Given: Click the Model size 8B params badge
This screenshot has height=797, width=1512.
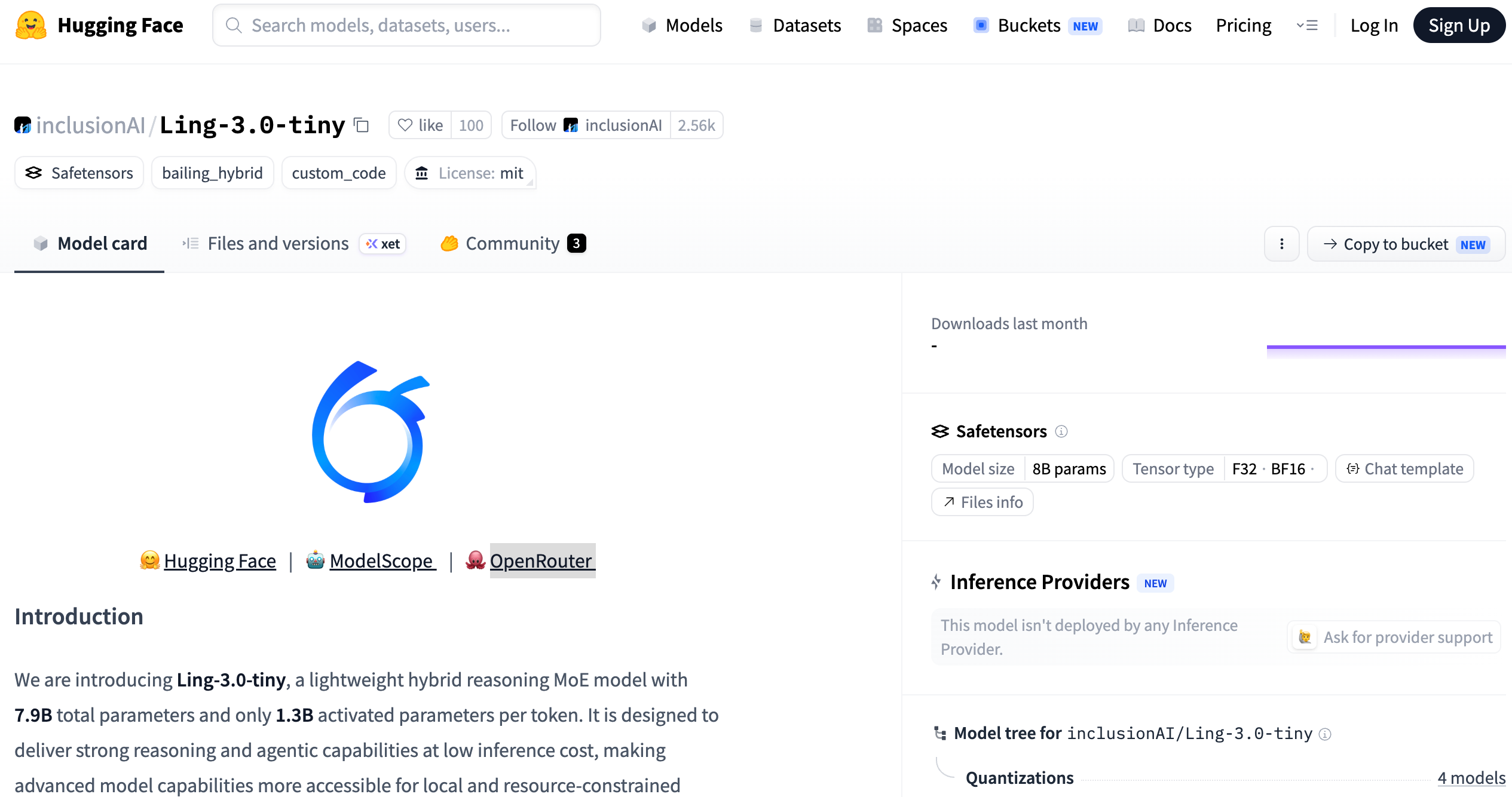Looking at the screenshot, I should click(x=1023, y=468).
